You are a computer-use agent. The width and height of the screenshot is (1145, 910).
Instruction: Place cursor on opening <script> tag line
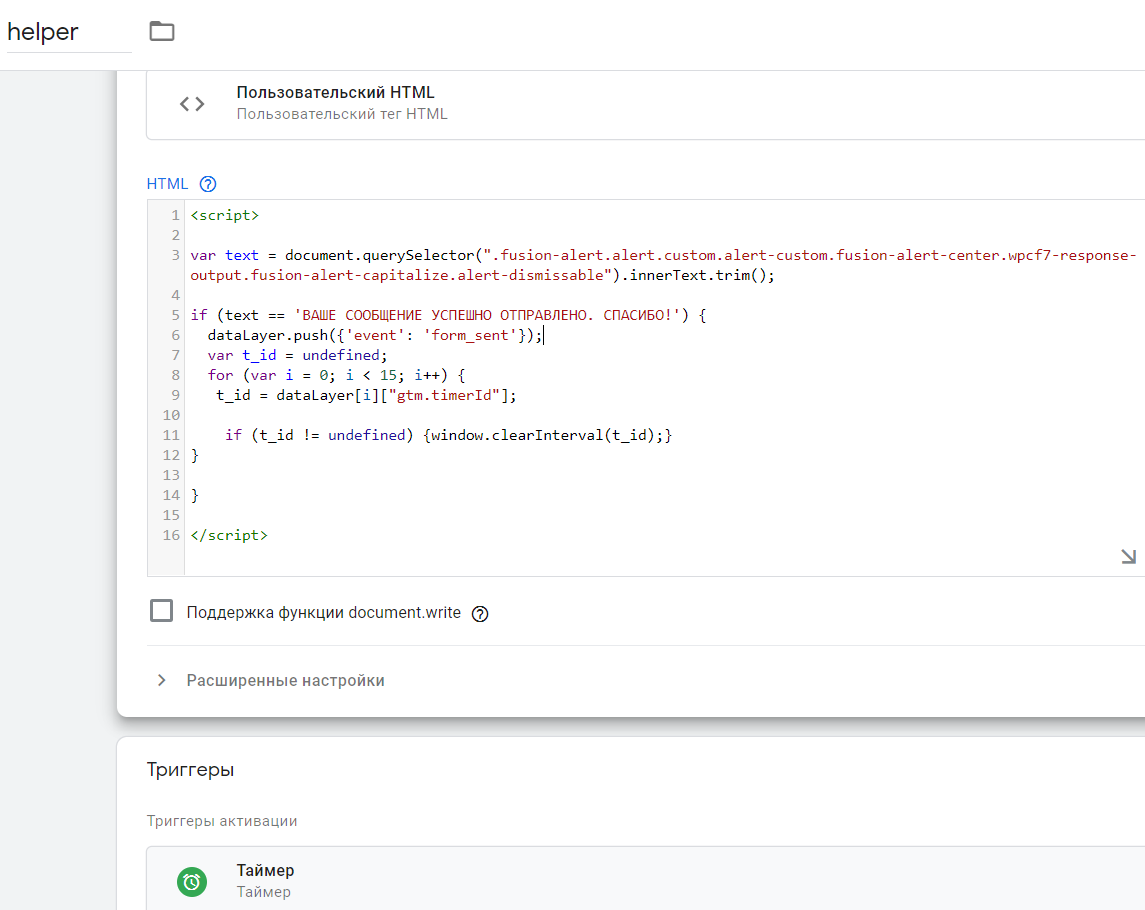pos(224,215)
